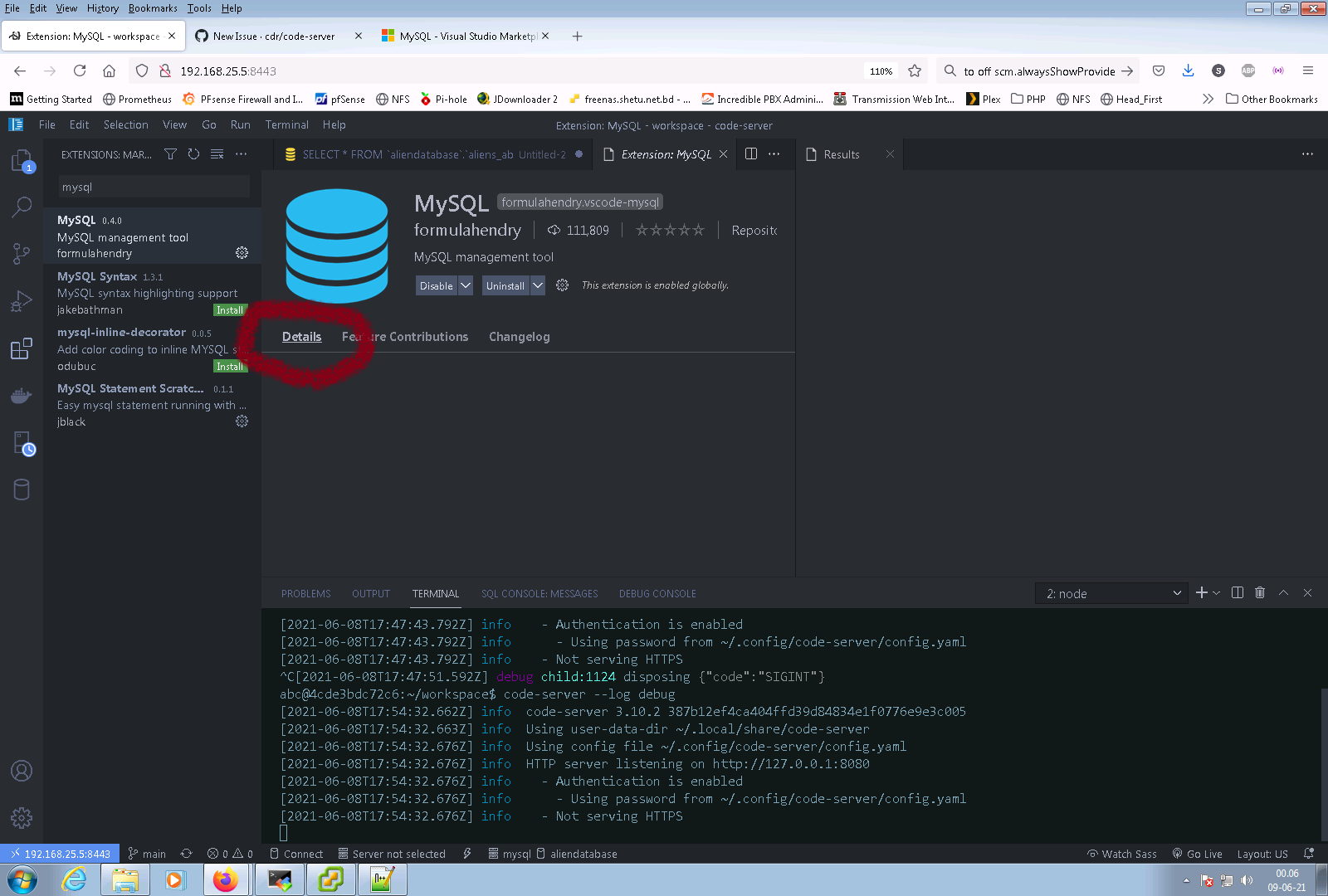
Task: Open more actions for the editor group
Action: [x=774, y=154]
